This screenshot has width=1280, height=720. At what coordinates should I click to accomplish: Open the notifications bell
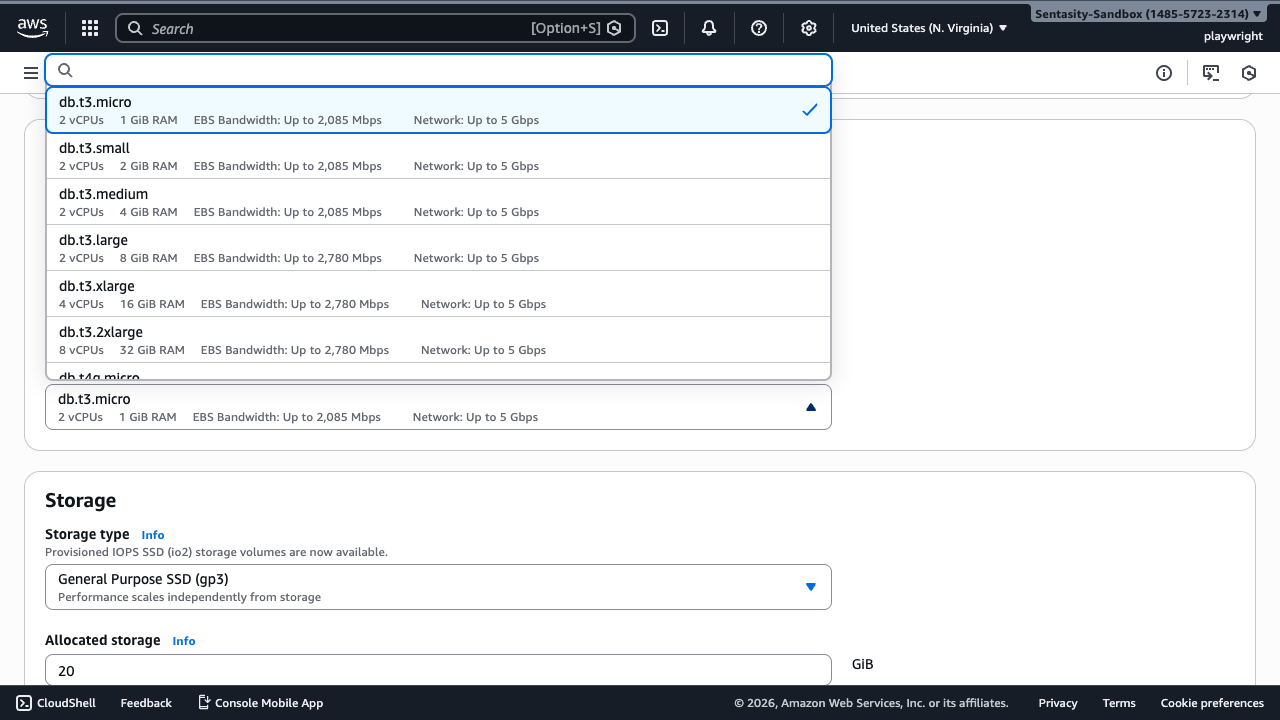[708, 28]
